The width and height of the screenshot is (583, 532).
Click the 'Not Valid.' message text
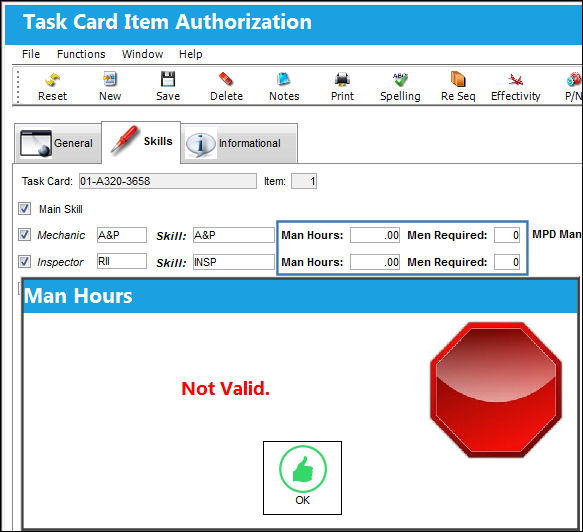225,389
